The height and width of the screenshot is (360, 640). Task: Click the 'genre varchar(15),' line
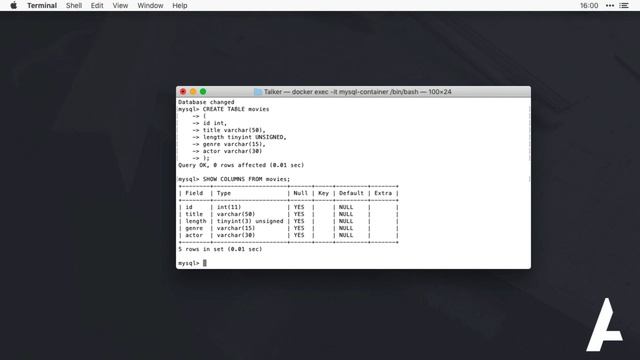click(229, 144)
